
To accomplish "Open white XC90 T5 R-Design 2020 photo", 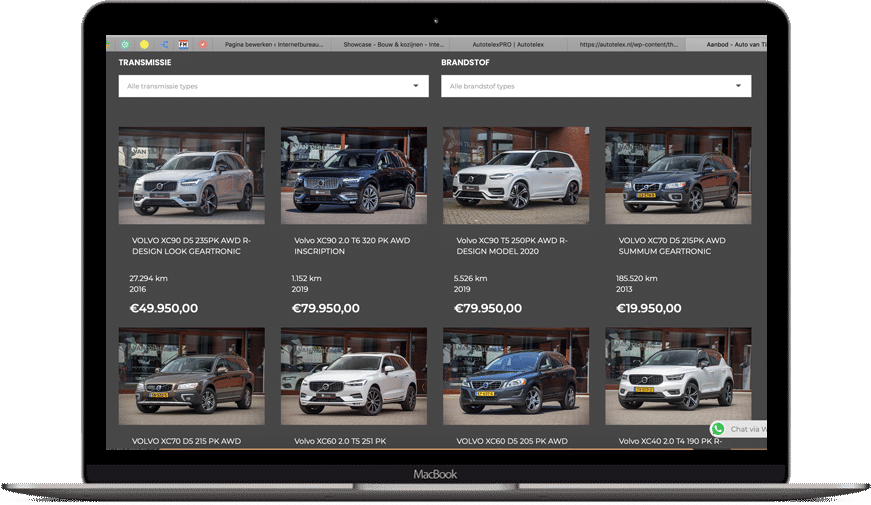I will pyautogui.click(x=516, y=176).
